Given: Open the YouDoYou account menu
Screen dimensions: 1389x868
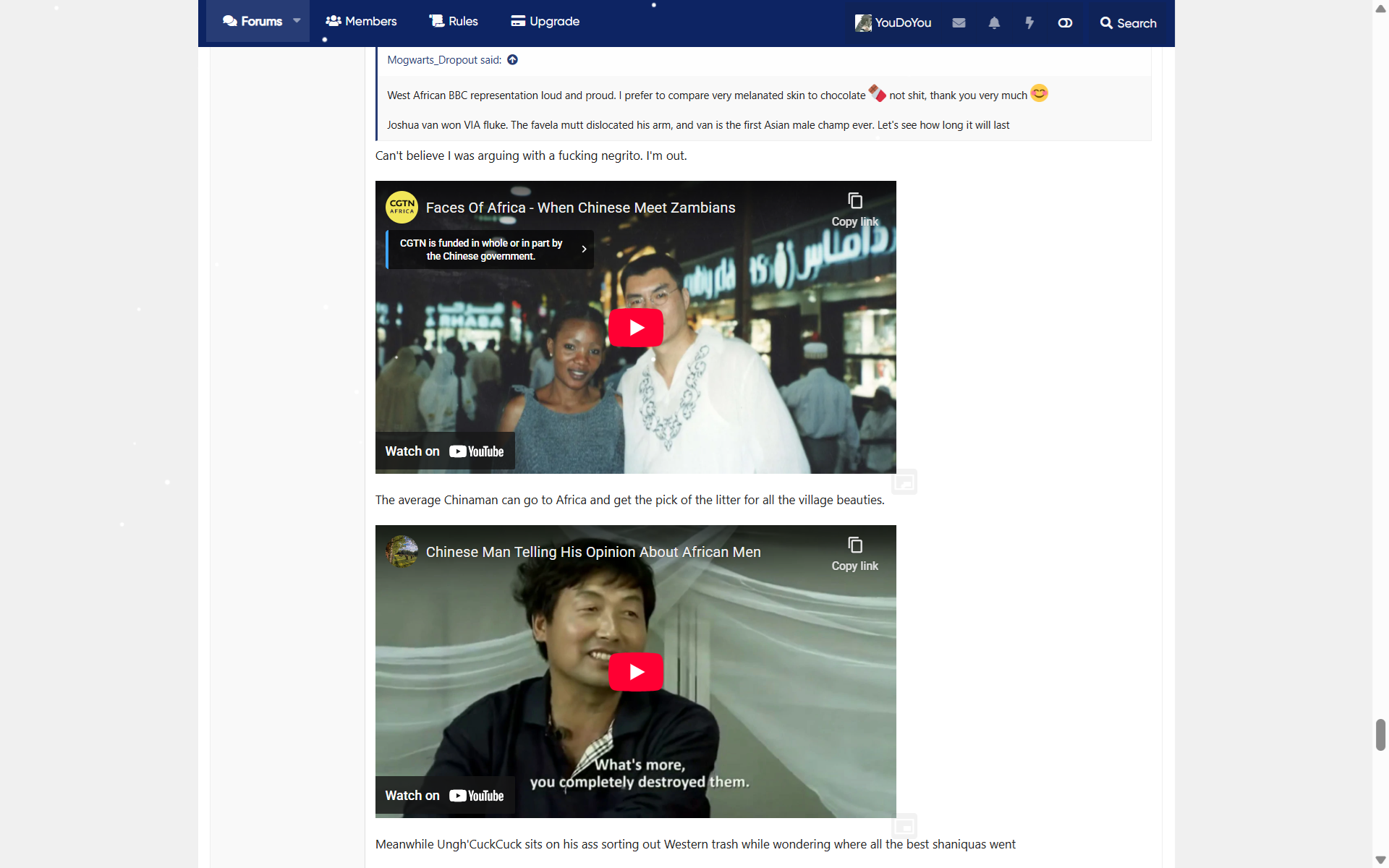Looking at the screenshot, I should [x=893, y=23].
